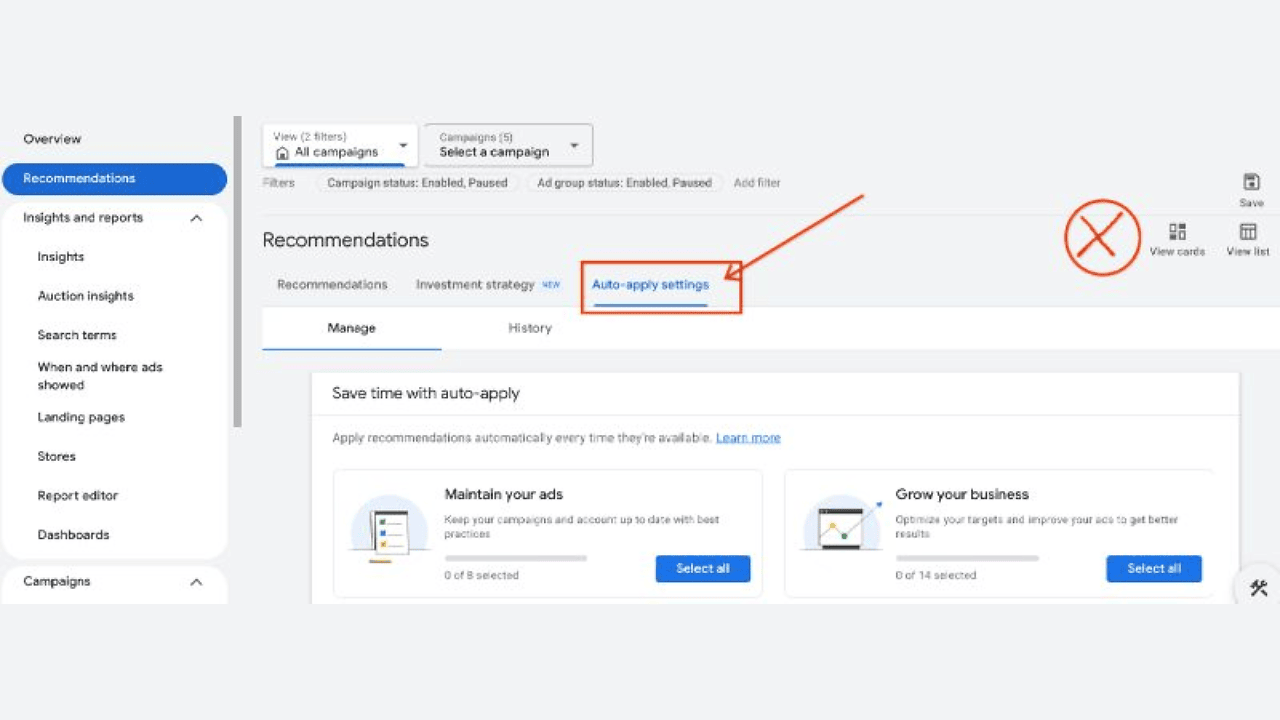Open the All campaigns view dropdown
This screenshot has width=1280, height=720.
[403, 146]
